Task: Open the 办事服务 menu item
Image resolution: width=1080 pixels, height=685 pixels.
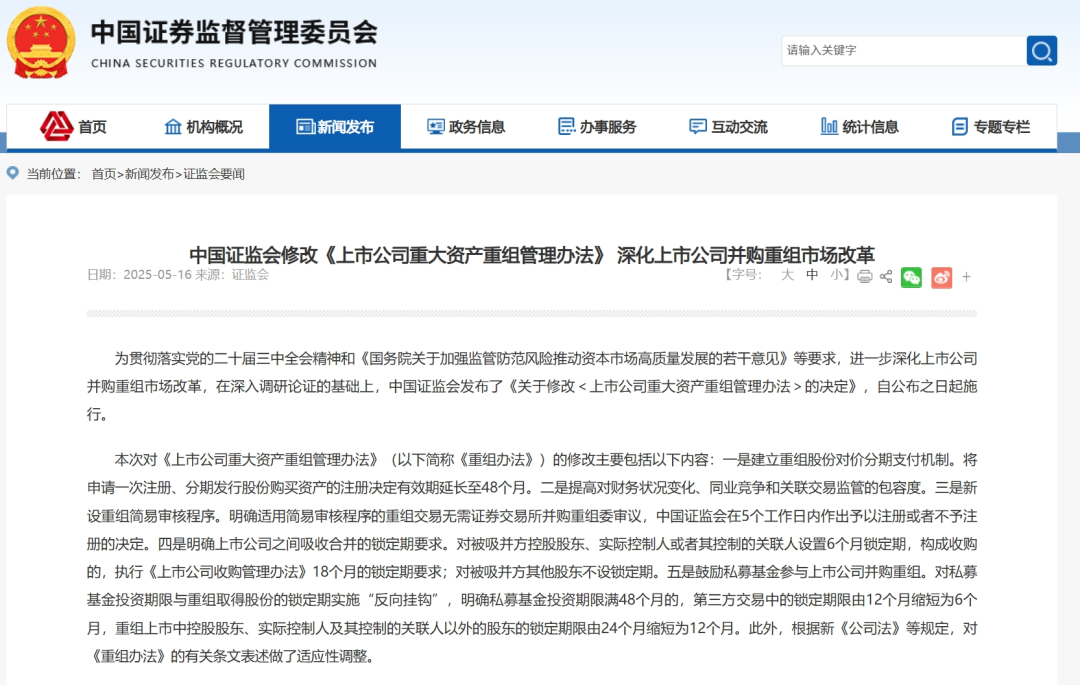Action: (597, 127)
